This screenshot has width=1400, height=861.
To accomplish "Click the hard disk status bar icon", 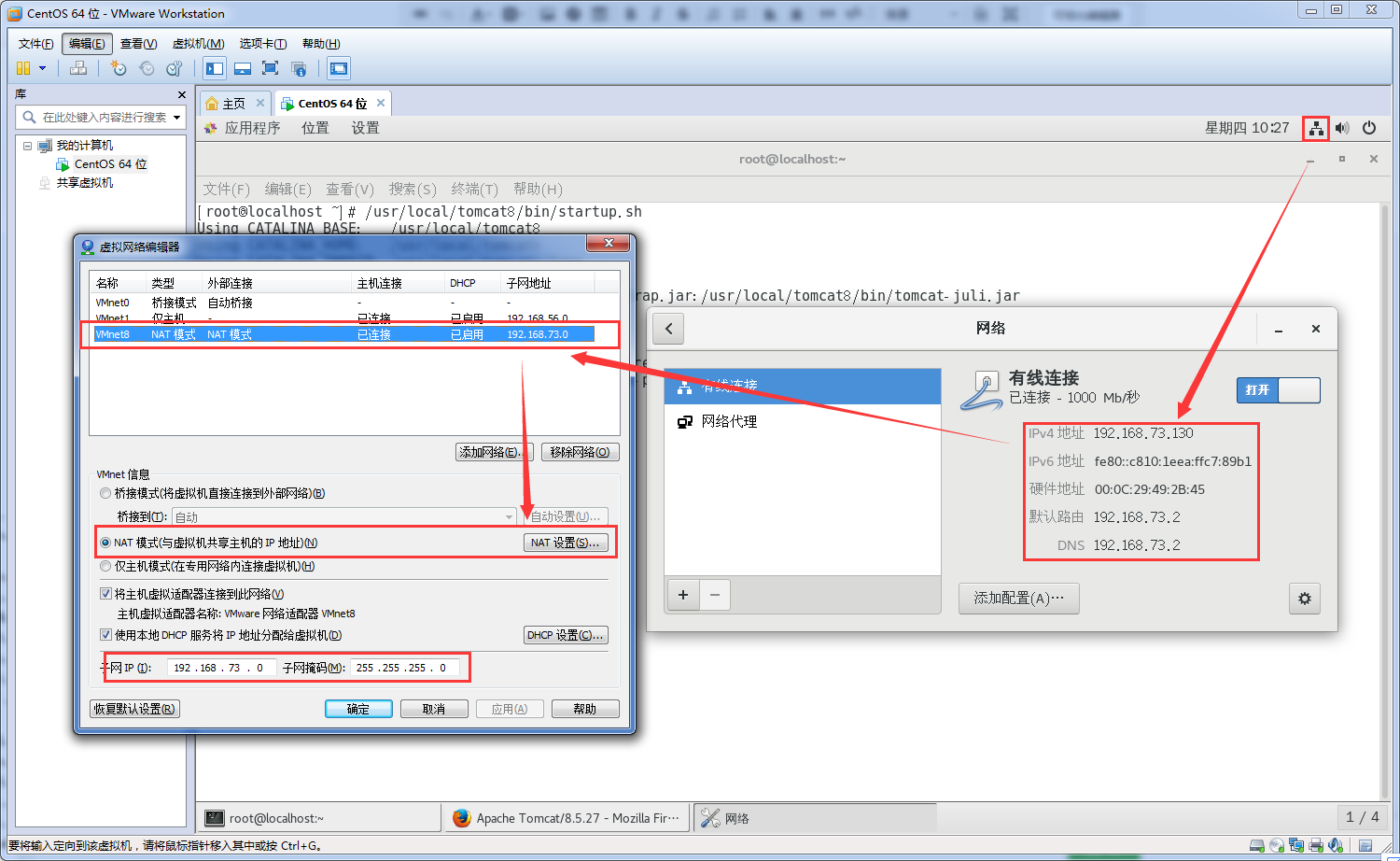I will pyautogui.click(x=1257, y=845).
